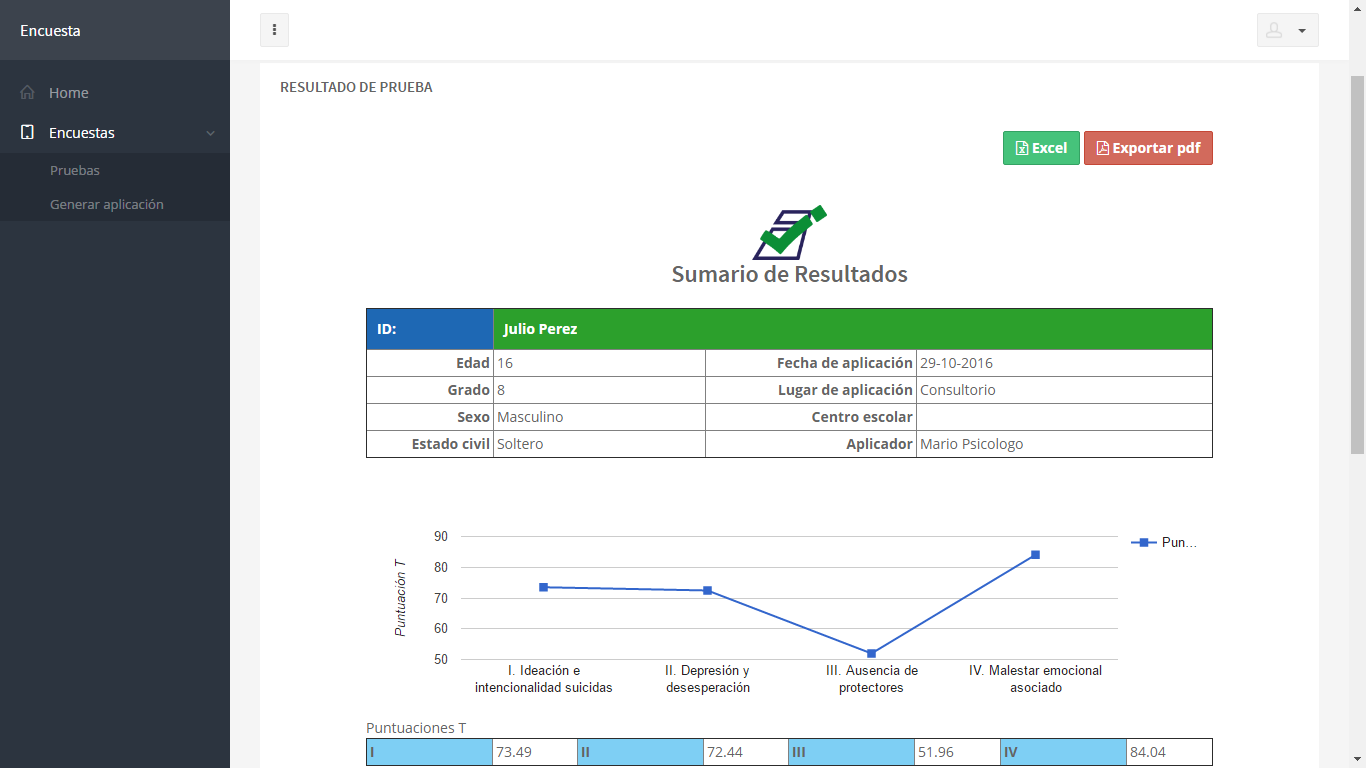
Task: Click the chart point for Malestar emocional asociado
Action: click(1035, 555)
